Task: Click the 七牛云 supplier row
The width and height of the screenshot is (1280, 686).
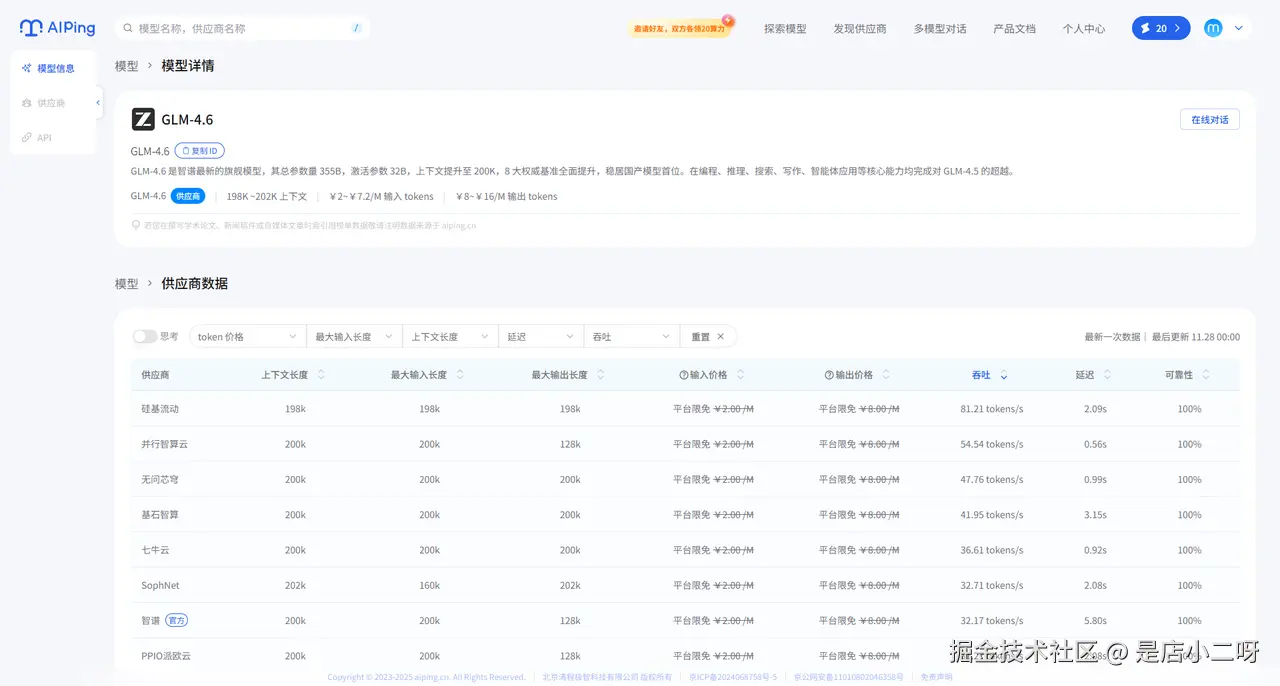Action: pyautogui.click(x=685, y=550)
